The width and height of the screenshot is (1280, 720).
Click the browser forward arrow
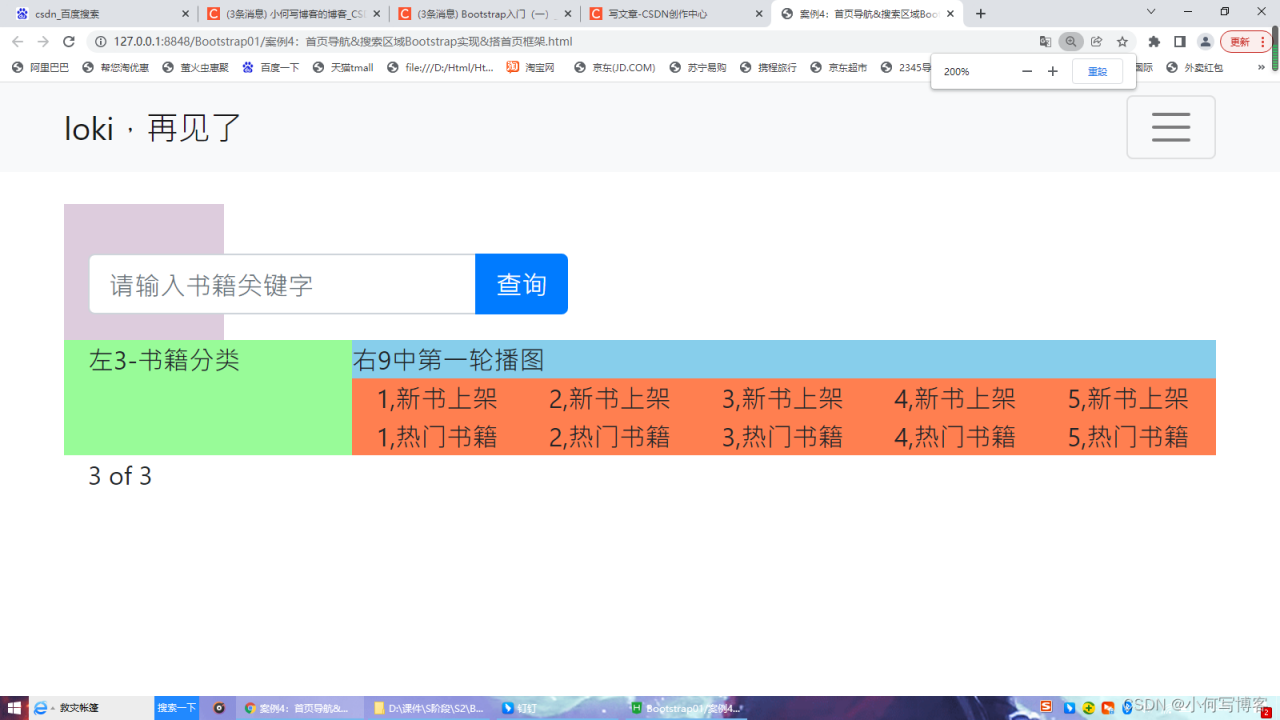coord(43,42)
